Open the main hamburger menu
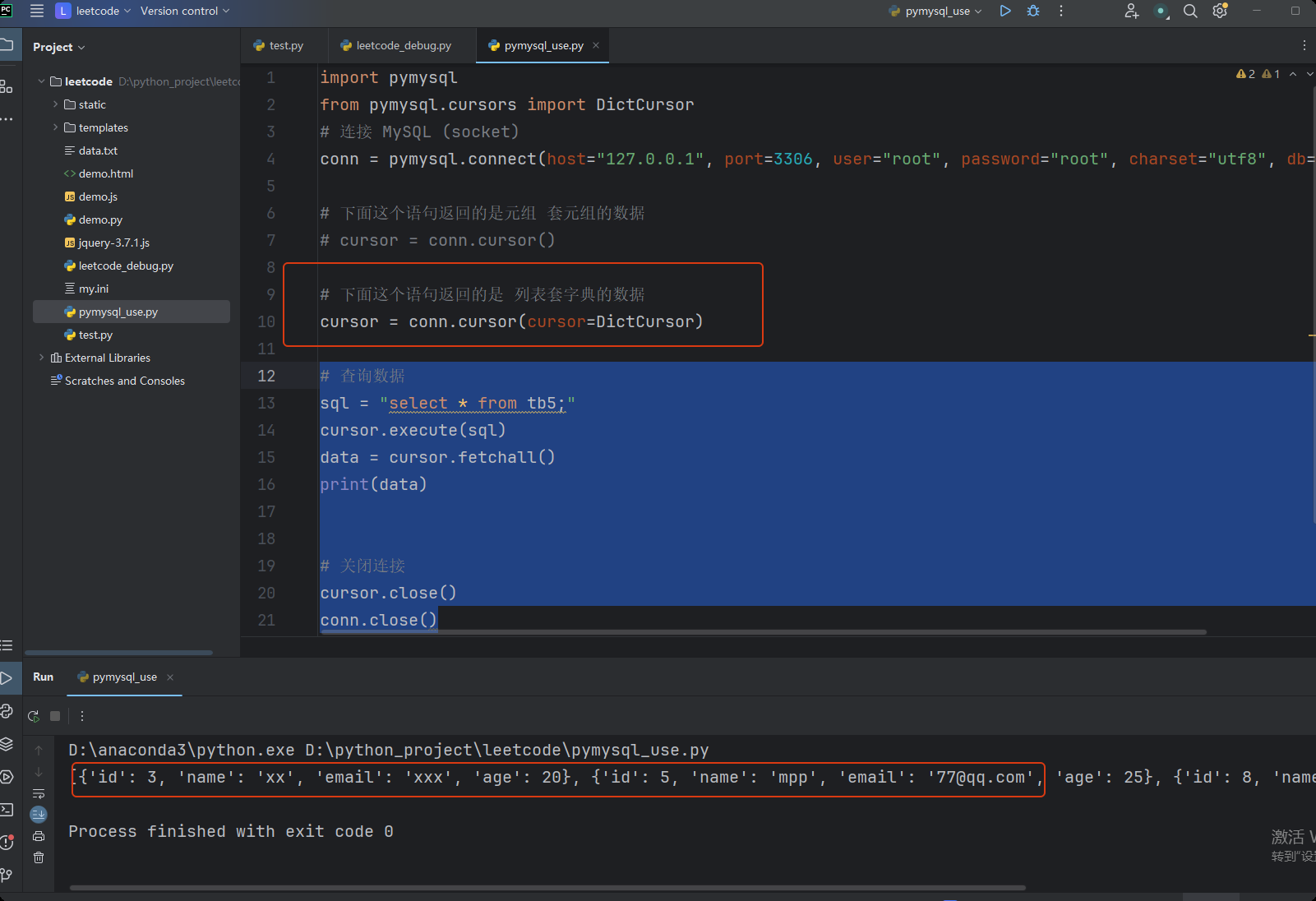Viewport: 1316px width, 901px height. pyautogui.click(x=37, y=11)
